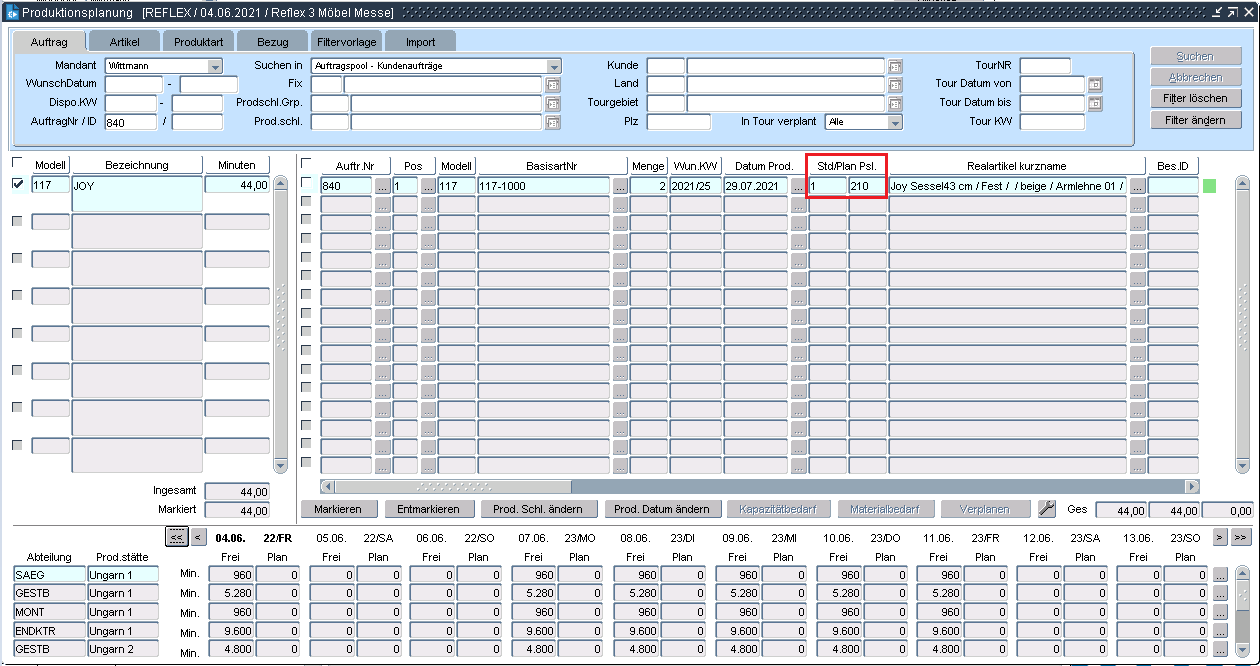Expand the In Tour verplant dropdown

pos(894,123)
